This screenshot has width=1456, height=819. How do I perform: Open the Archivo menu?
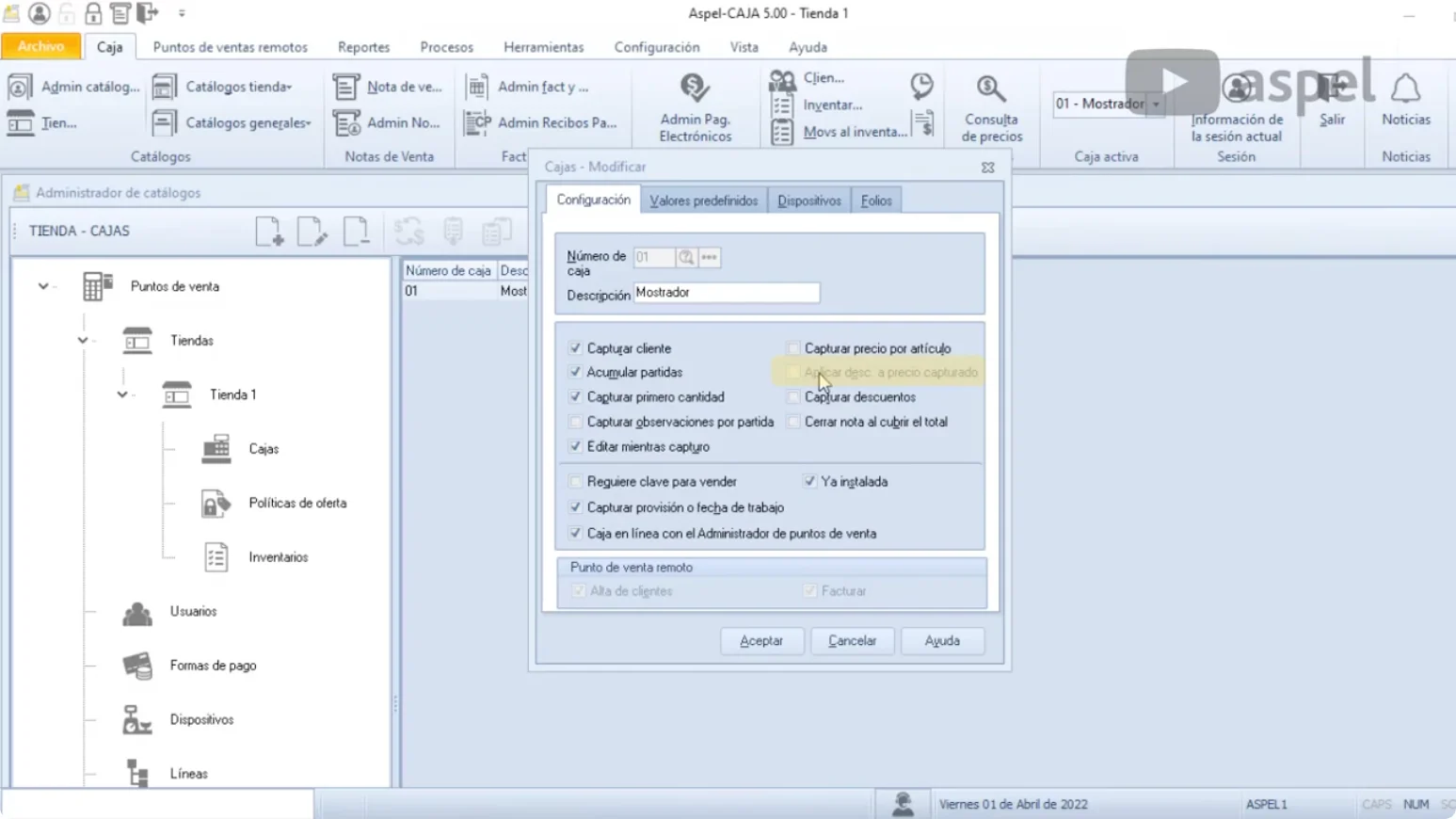click(x=40, y=46)
